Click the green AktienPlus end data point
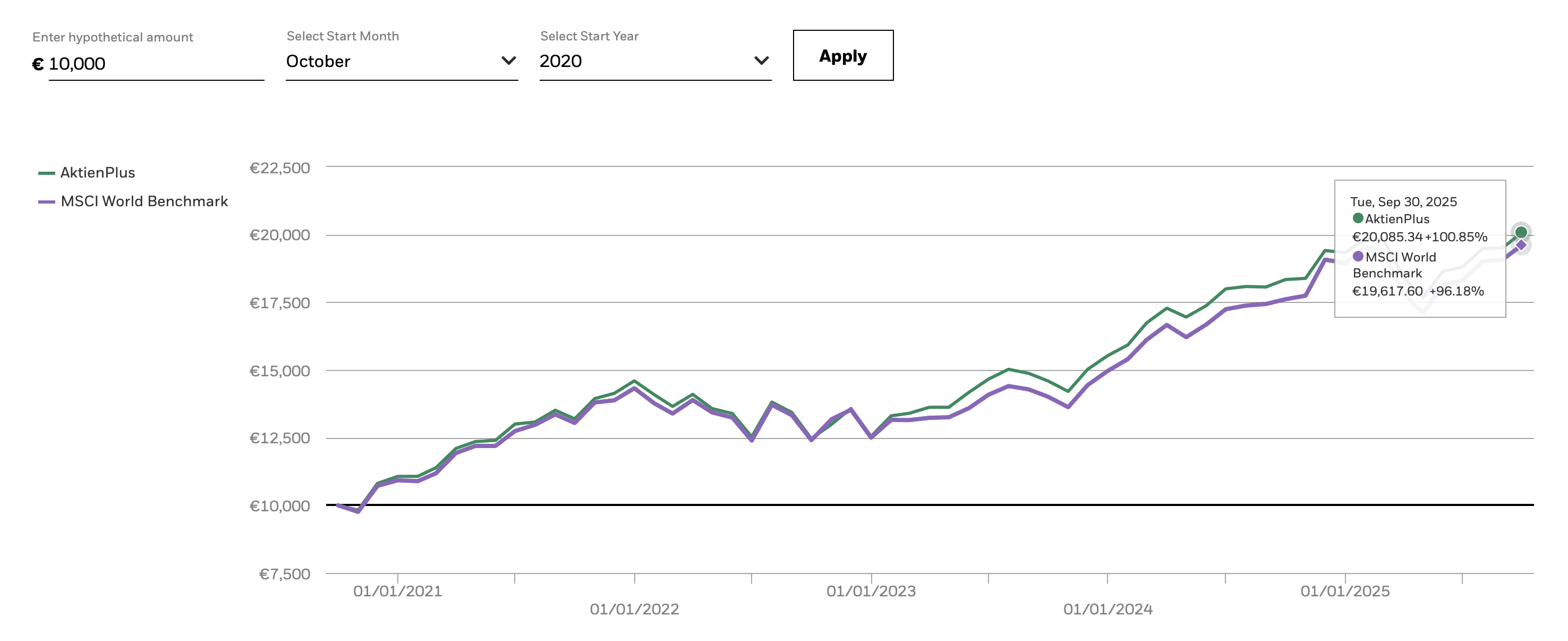This screenshot has height=641, width=1568. [x=1521, y=232]
